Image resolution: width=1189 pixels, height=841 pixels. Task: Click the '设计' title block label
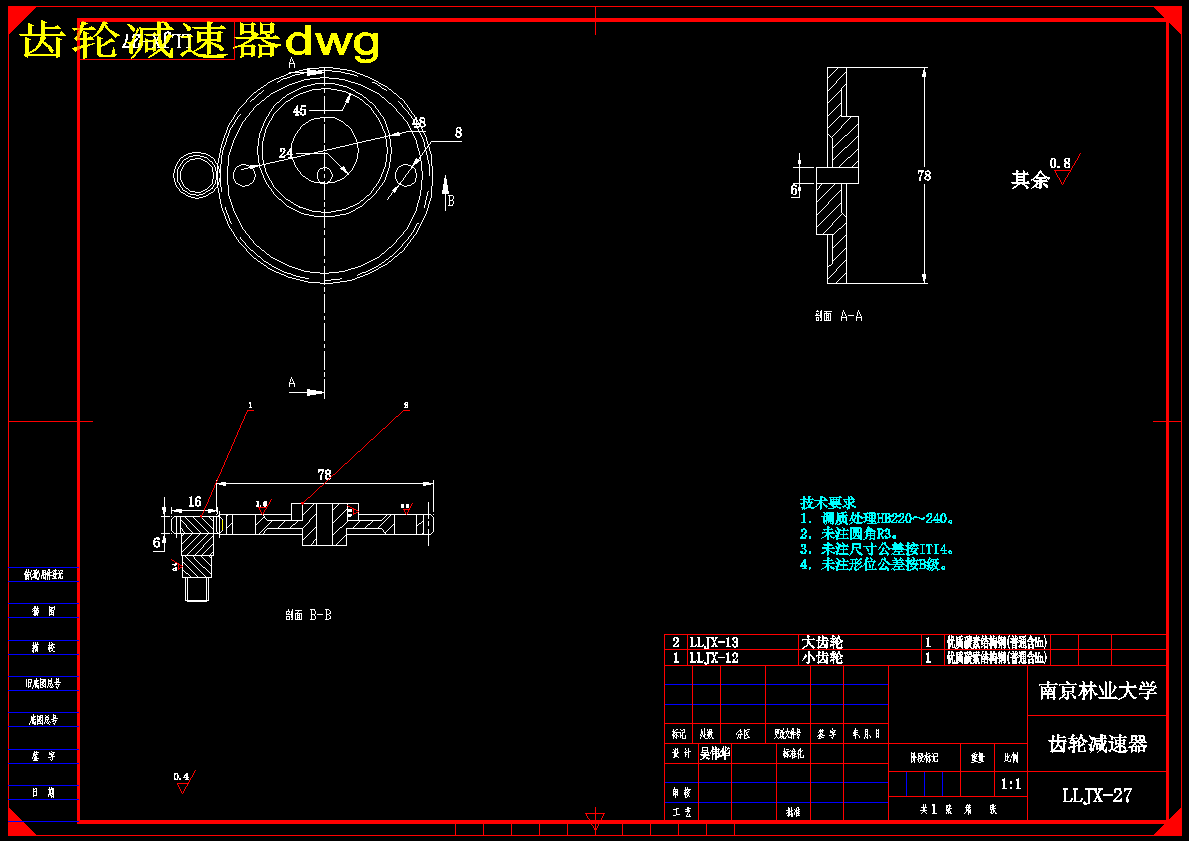click(x=681, y=754)
